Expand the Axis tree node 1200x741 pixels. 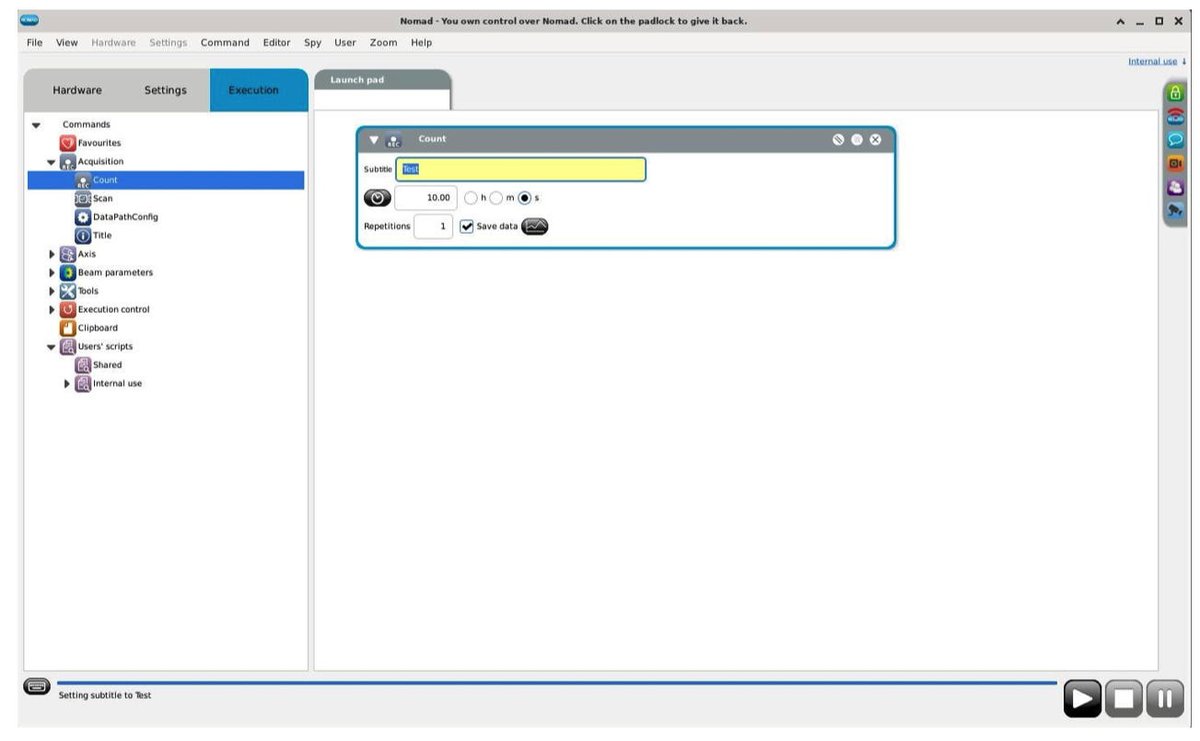(52, 254)
